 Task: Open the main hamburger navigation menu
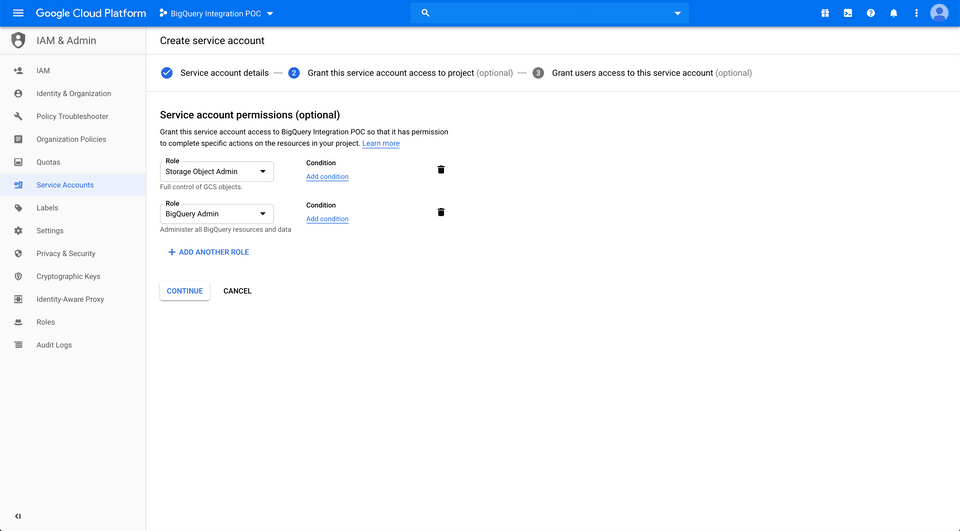point(18,13)
